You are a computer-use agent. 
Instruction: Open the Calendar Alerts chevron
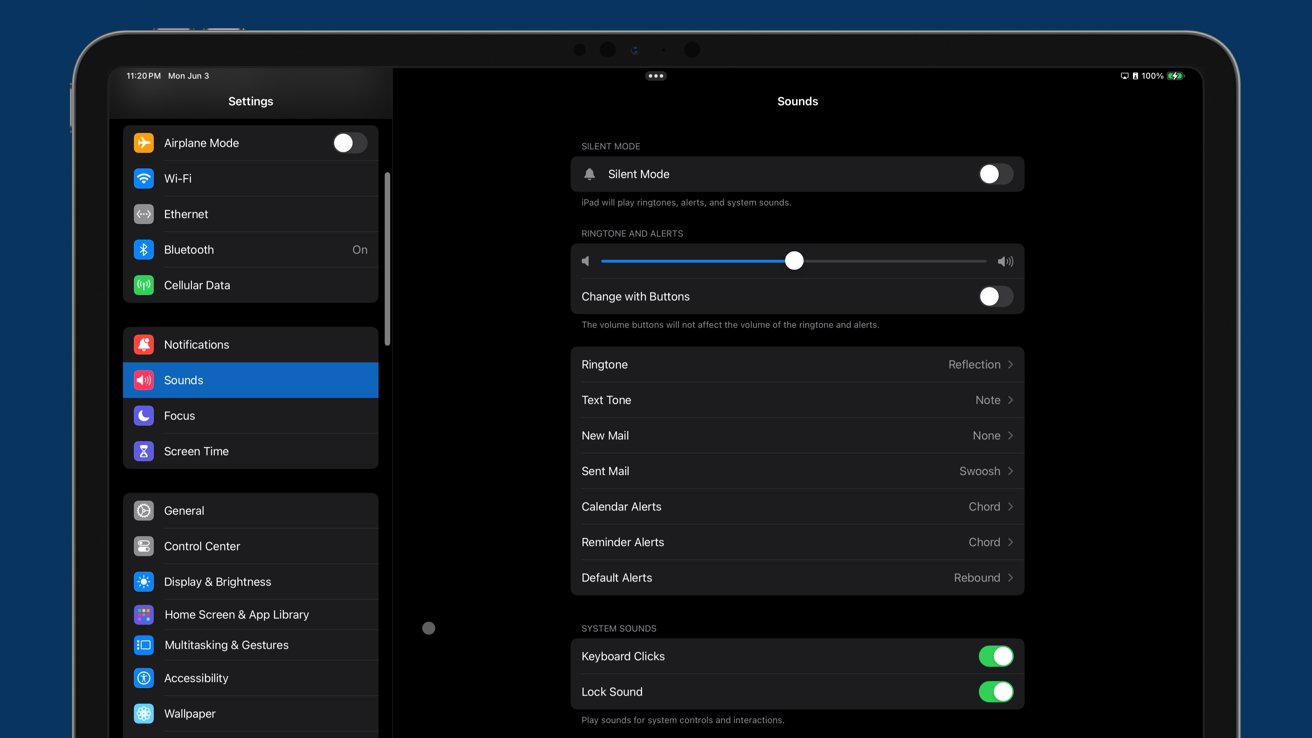pyautogui.click(x=1011, y=507)
